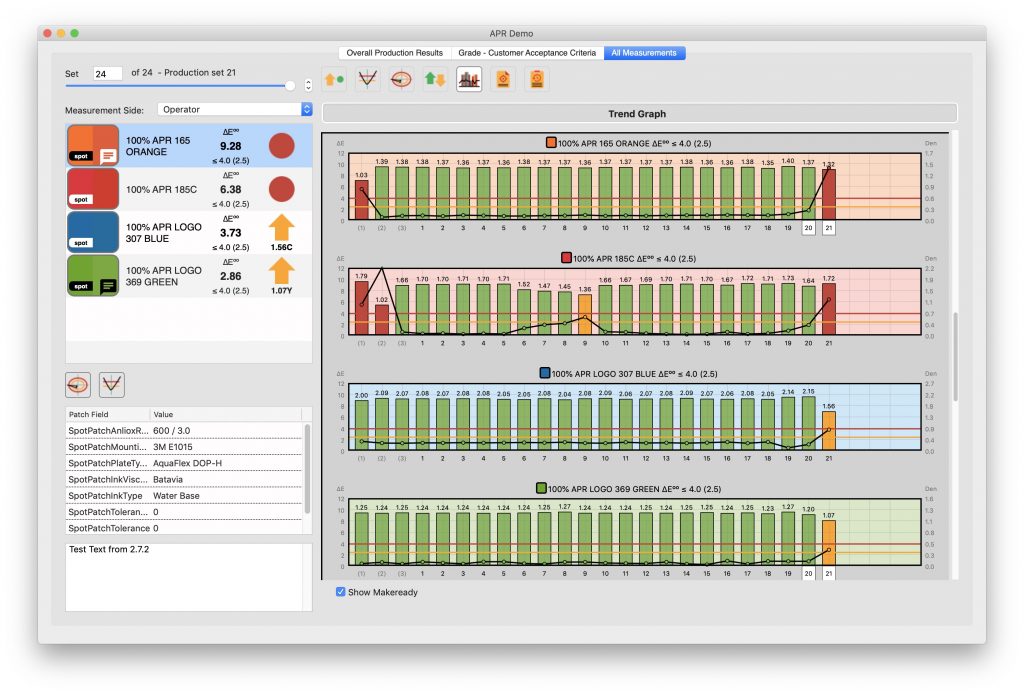Select the All Measurements tab
1024x694 pixels.
point(644,53)
